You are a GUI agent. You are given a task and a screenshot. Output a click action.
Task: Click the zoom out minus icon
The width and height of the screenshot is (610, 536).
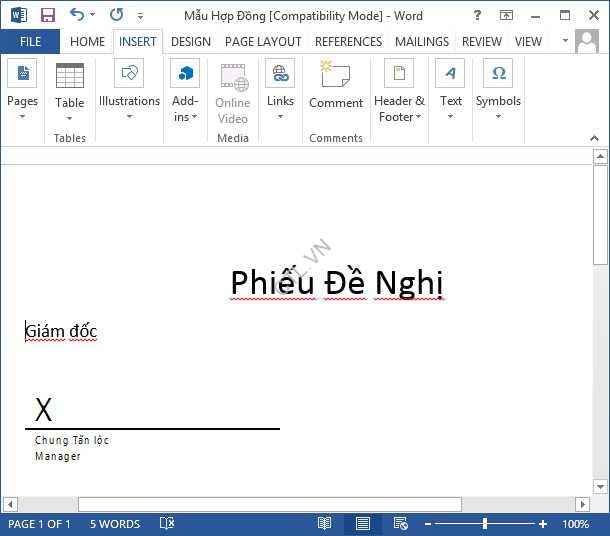tap(427, 524)
